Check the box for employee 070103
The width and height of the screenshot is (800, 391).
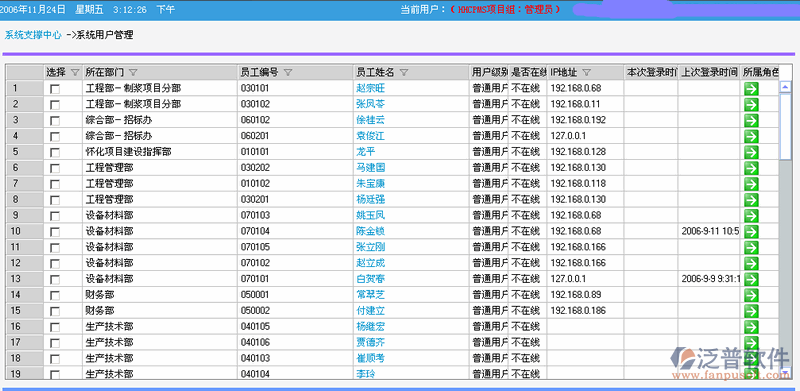tap(55, 216)
